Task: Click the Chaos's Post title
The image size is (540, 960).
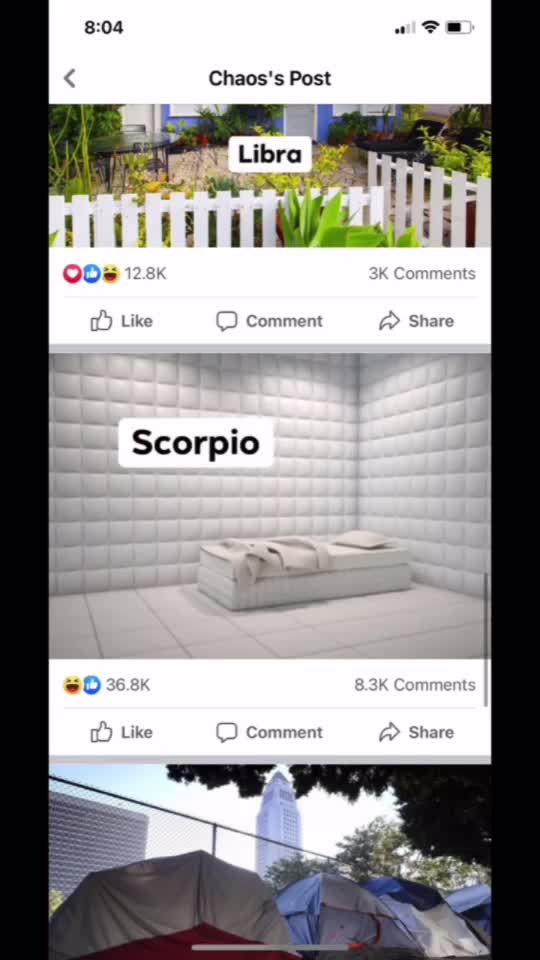Action: pos(269,78)
